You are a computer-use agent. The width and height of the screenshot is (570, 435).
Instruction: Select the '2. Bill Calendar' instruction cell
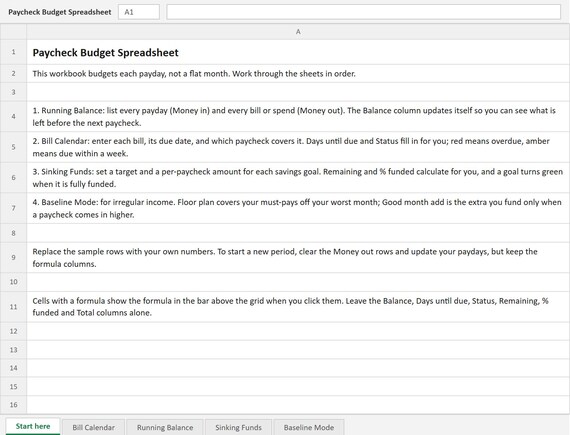[x=298, y=147]
